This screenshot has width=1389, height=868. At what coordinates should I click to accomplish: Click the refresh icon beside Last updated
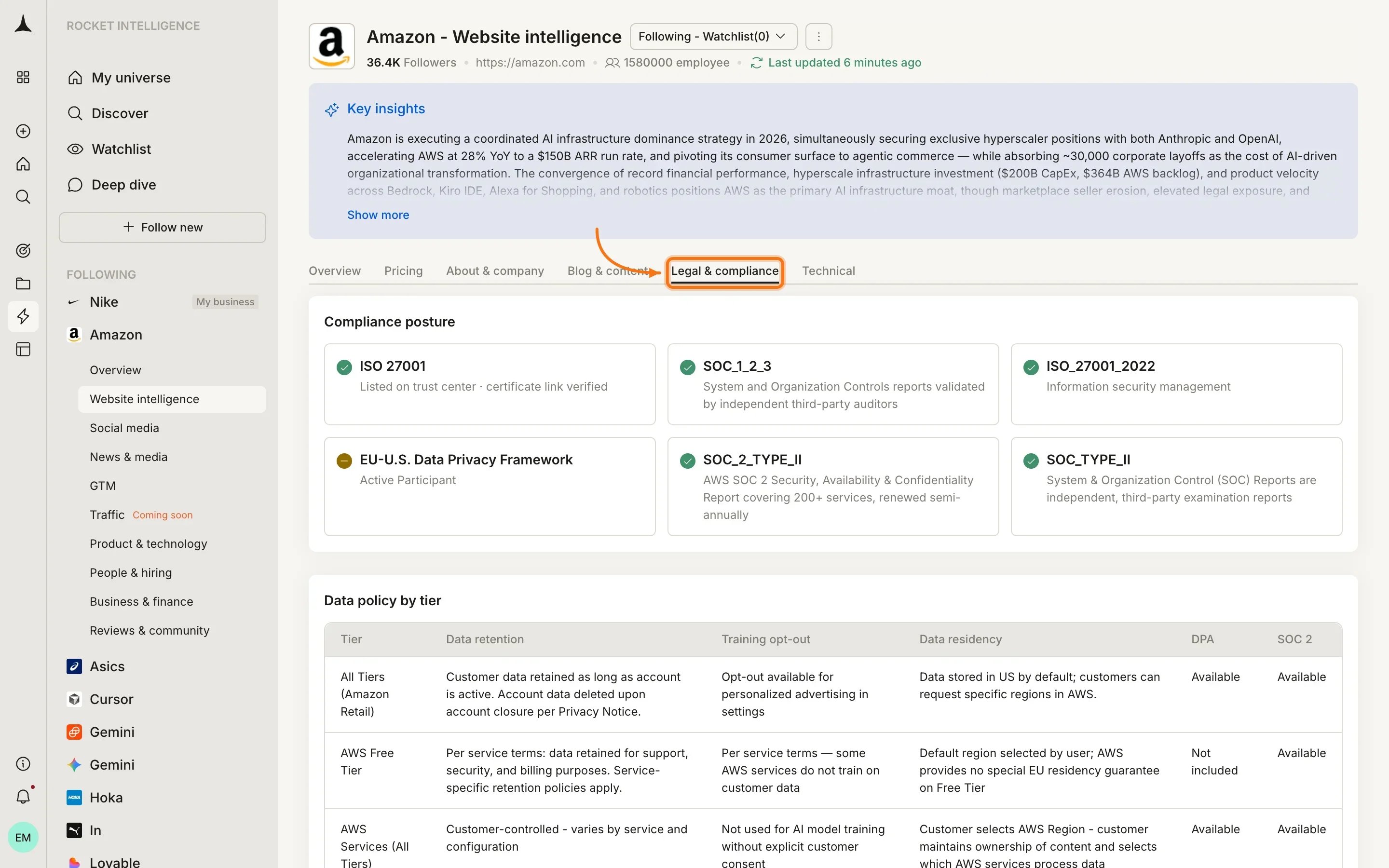point(756,63)
